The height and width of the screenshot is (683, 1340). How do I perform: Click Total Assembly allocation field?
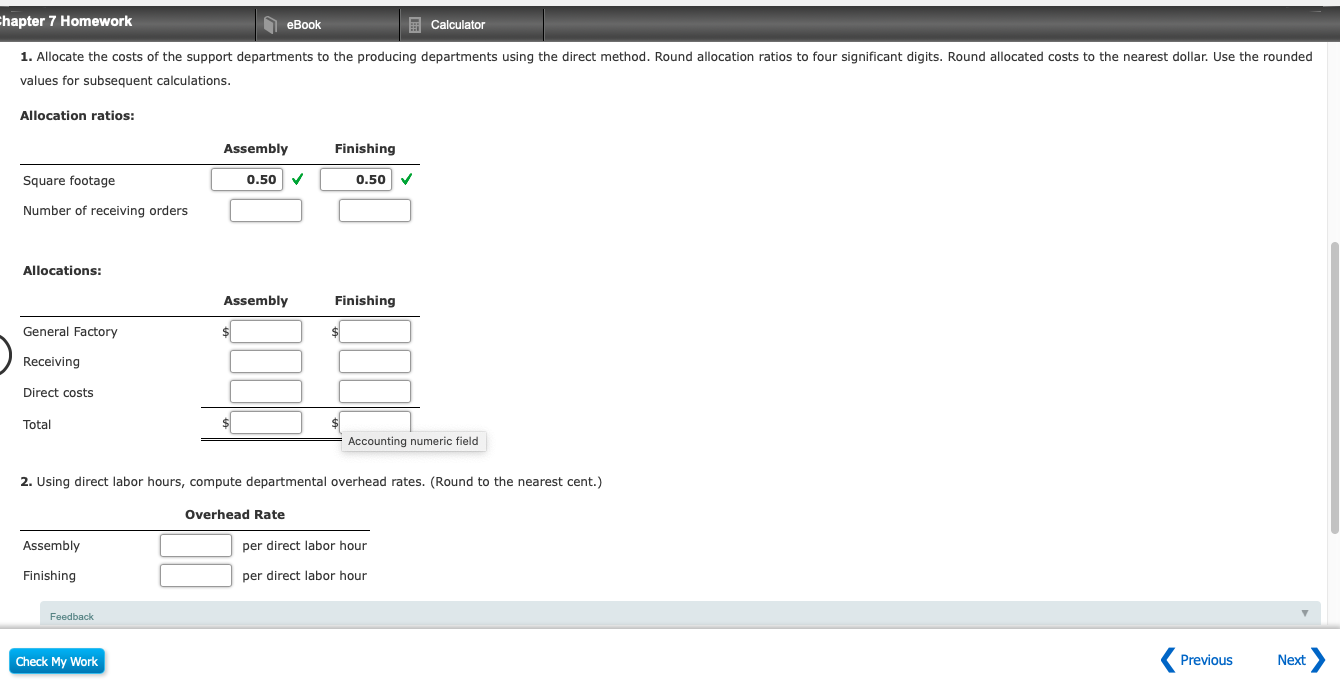click(x=266, y=422)
